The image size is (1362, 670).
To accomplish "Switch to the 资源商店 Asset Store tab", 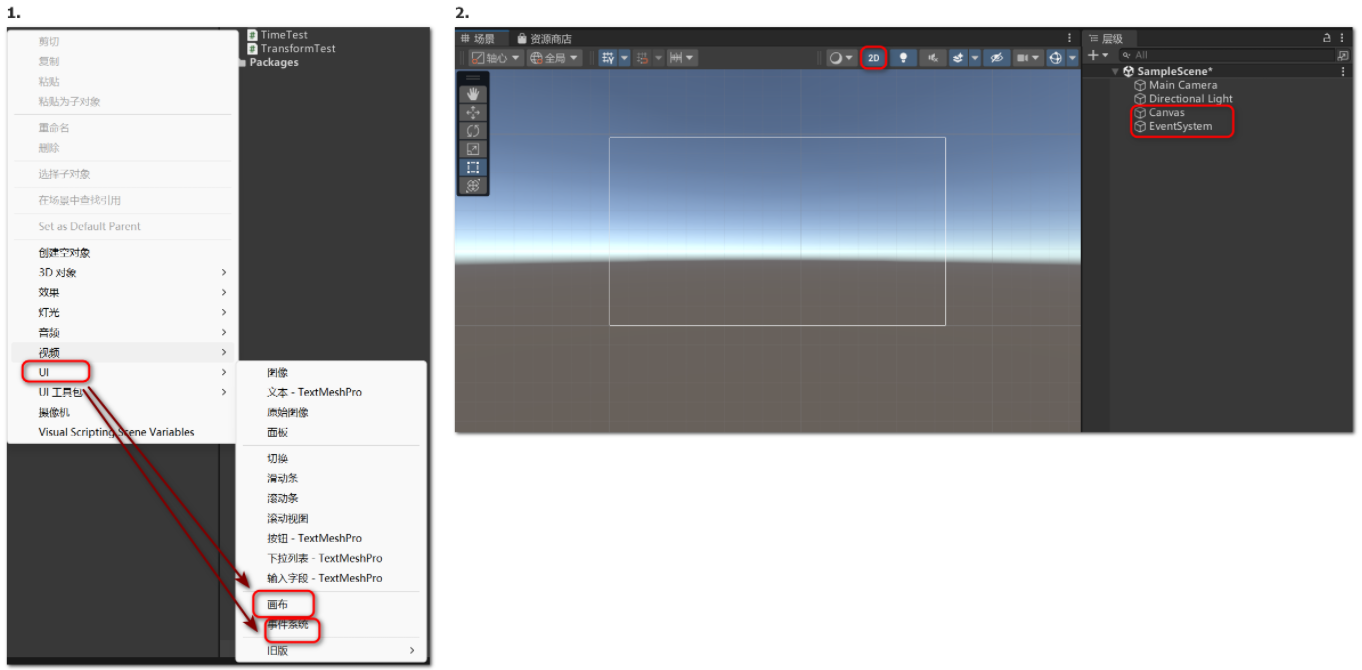I will tap(545, 38).
